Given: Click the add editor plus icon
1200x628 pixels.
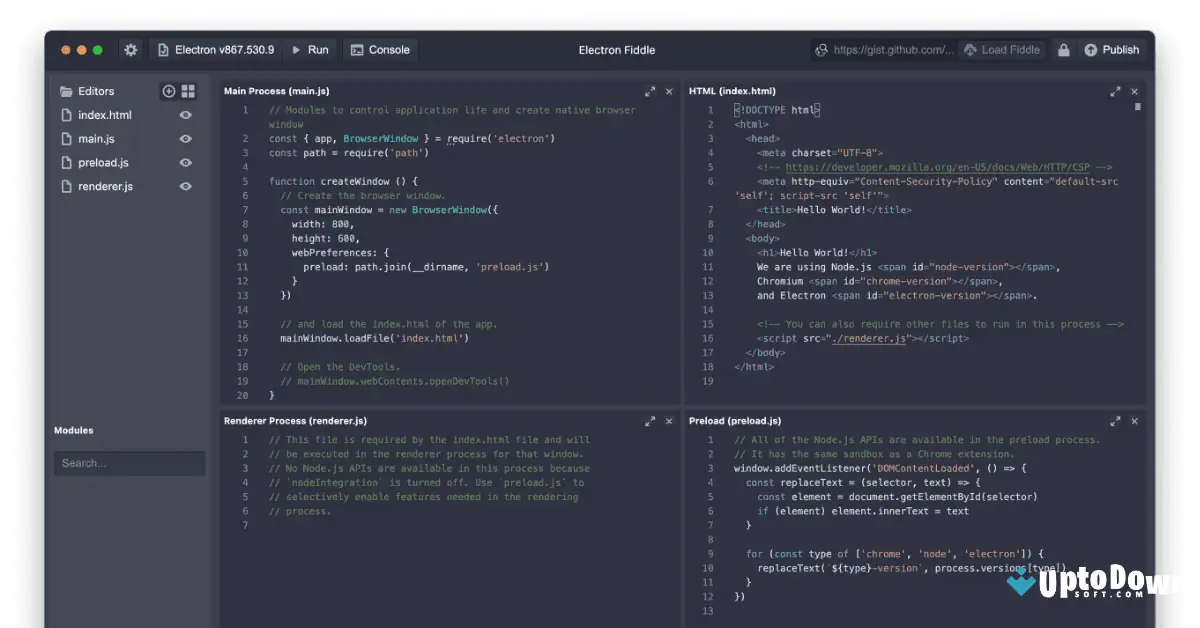Looking at the screenshot, I should pos(168,91).
